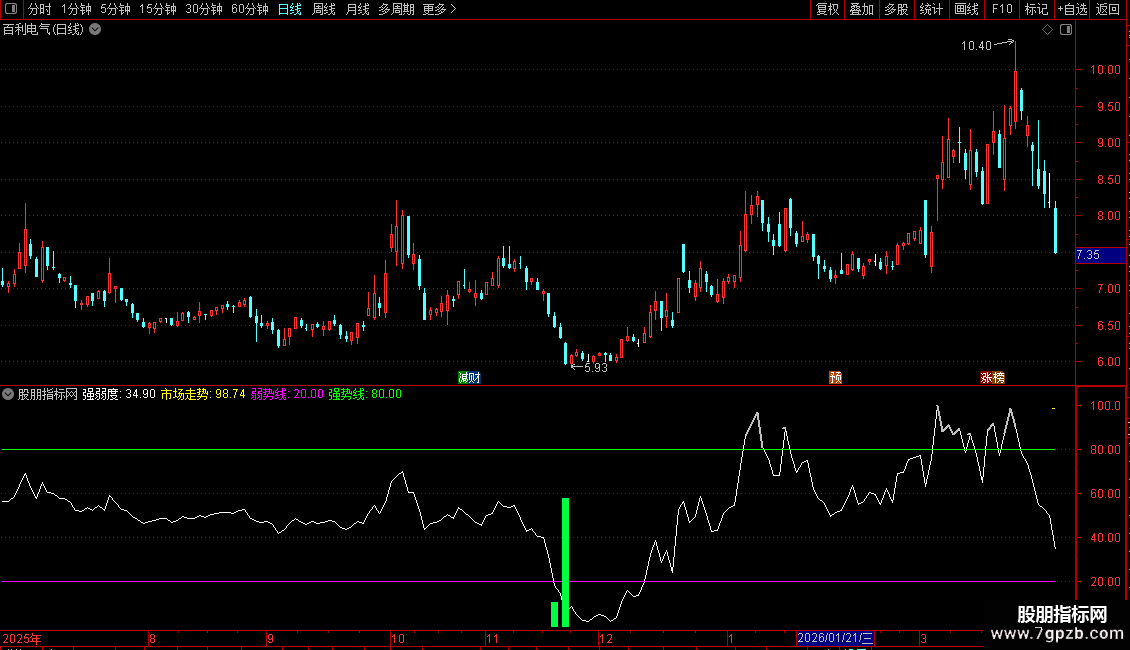Click the 百利电气(日线) stock title
Screen dimensions: 1130x650
[43, 30]
